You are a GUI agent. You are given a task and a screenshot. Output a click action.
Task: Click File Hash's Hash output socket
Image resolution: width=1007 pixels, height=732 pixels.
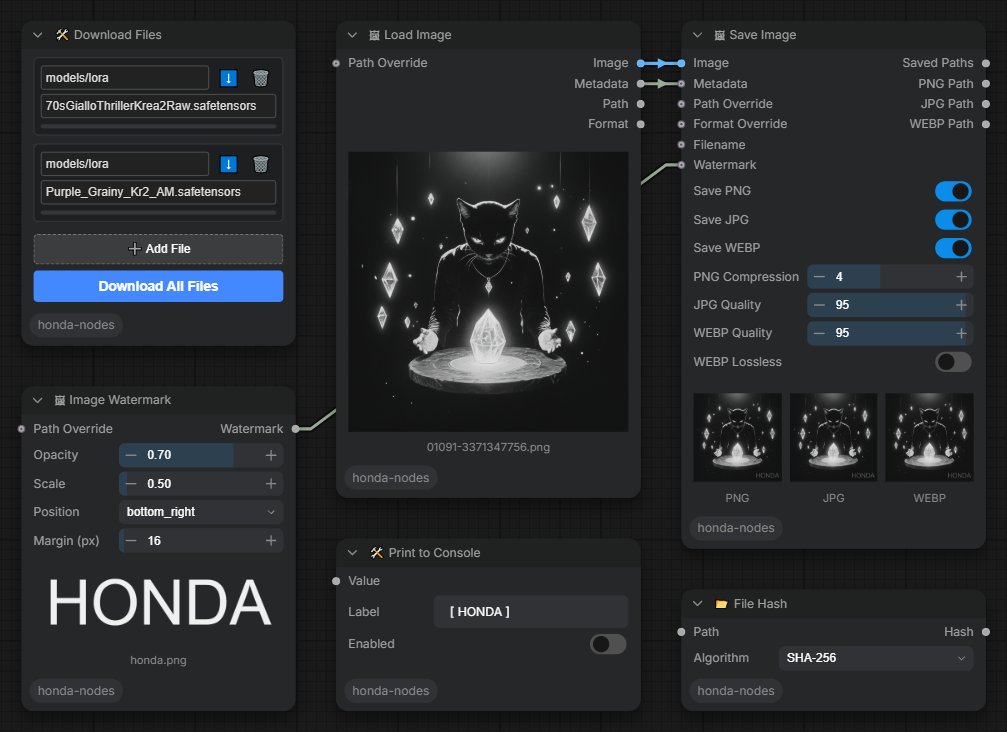coord(986,632)
